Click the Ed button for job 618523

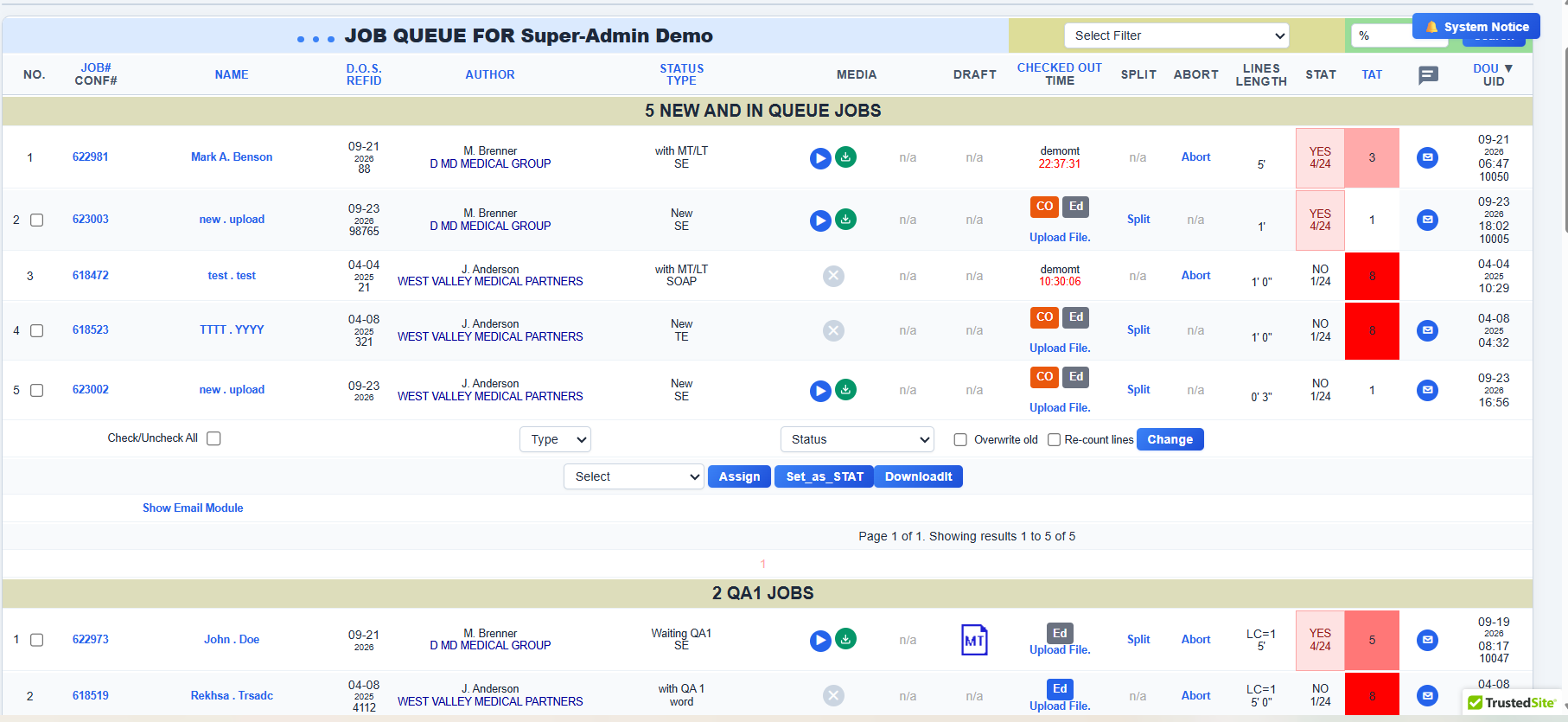pos(1075,317)
